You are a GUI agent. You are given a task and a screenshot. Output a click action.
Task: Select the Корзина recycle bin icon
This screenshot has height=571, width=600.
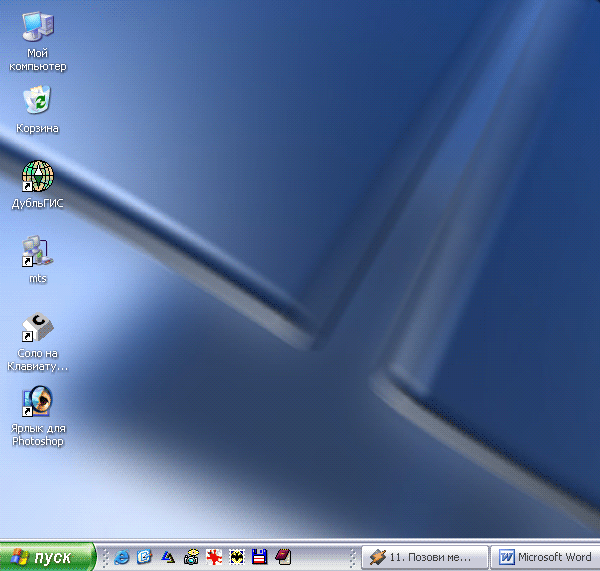coord(37,100)
